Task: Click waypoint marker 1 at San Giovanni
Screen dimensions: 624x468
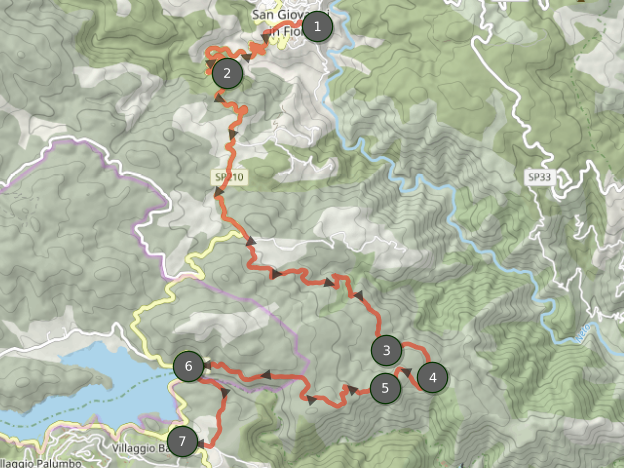Action: [317, 27]
